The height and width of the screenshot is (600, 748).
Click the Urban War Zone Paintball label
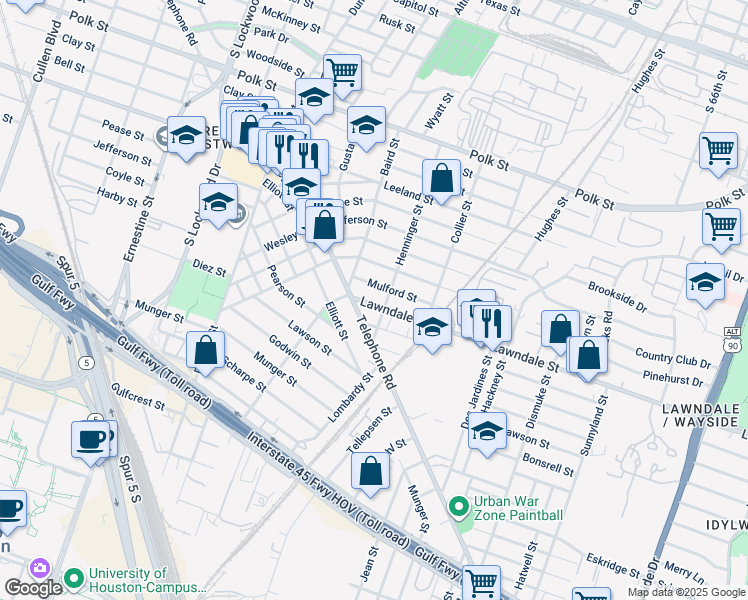coord(518,508)
